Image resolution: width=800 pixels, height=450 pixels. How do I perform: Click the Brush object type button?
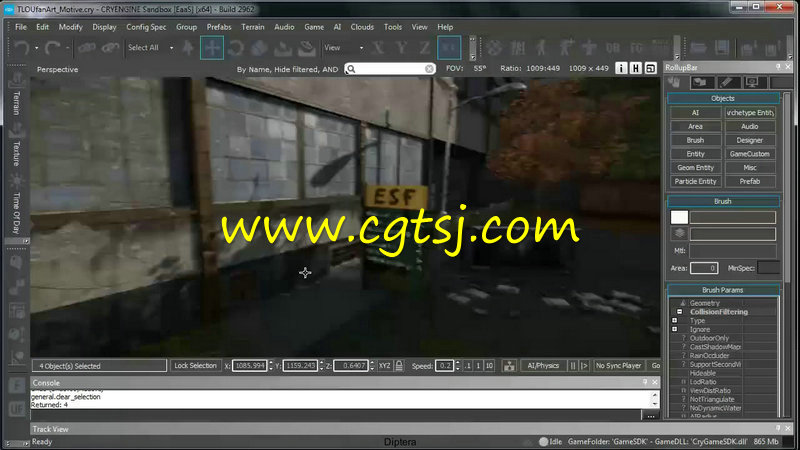point(695,140)
